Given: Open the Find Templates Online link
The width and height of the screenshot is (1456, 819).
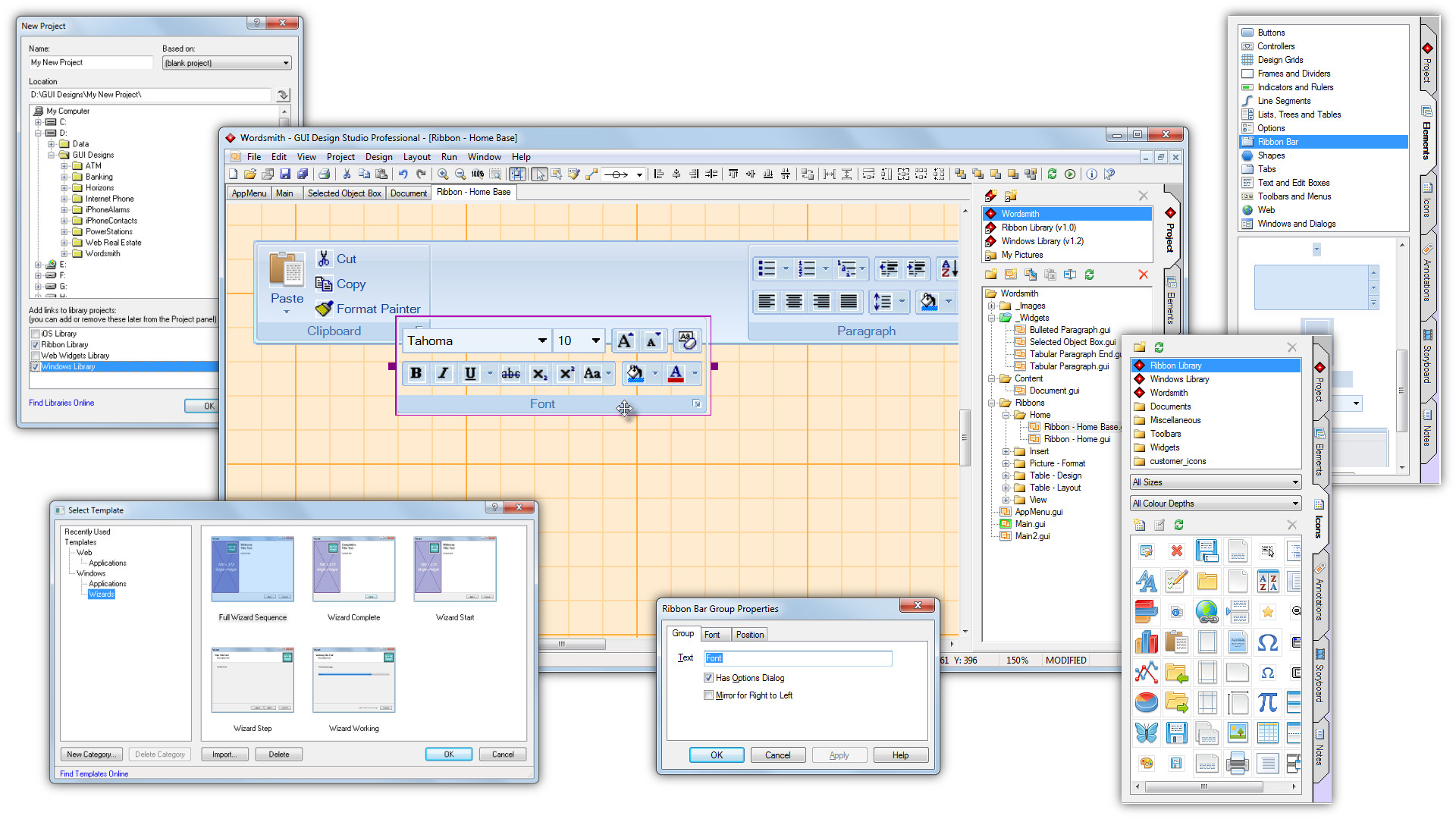Looking at the screenshot, I should pos(94,774).
